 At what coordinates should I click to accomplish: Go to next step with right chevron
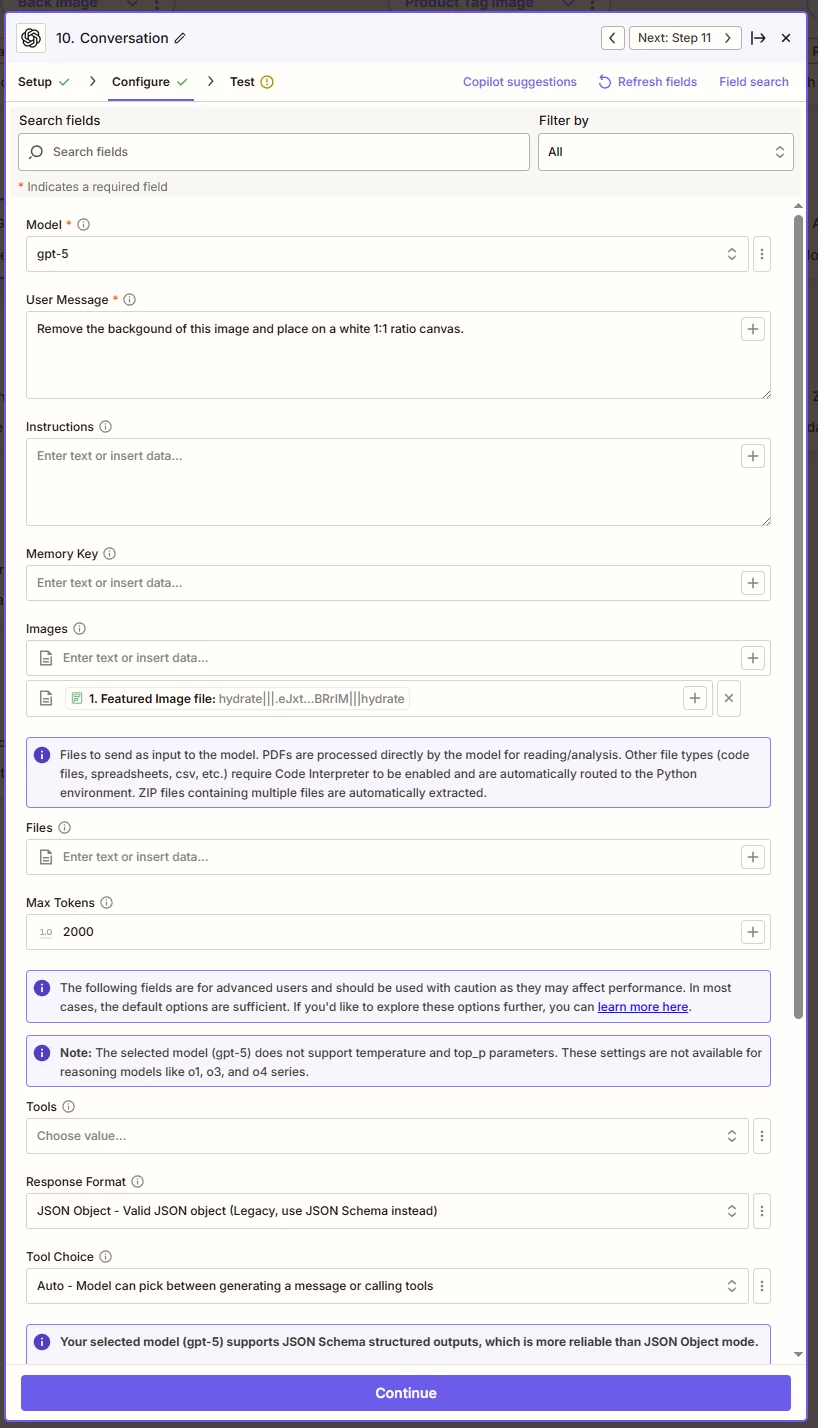[x=730, y=38]
